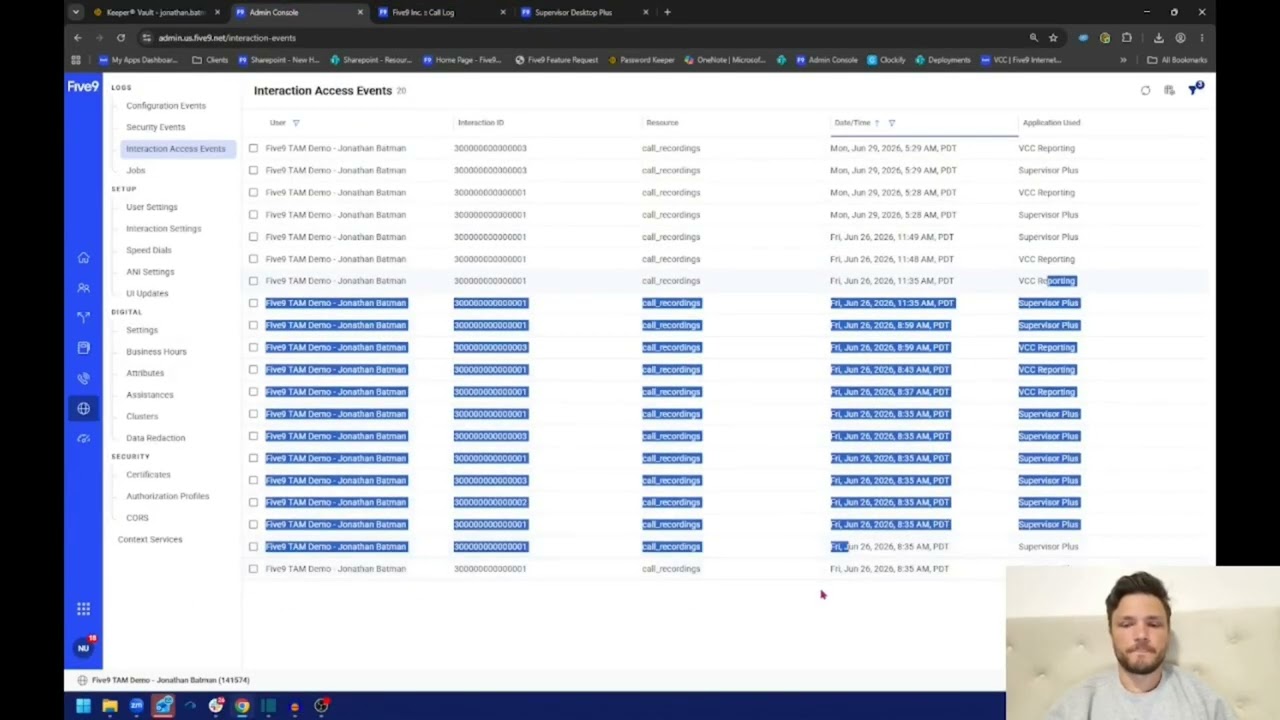Click the Application Used column header
This screenshot has width=1280, height=720.
click(x=1051, y=123)
